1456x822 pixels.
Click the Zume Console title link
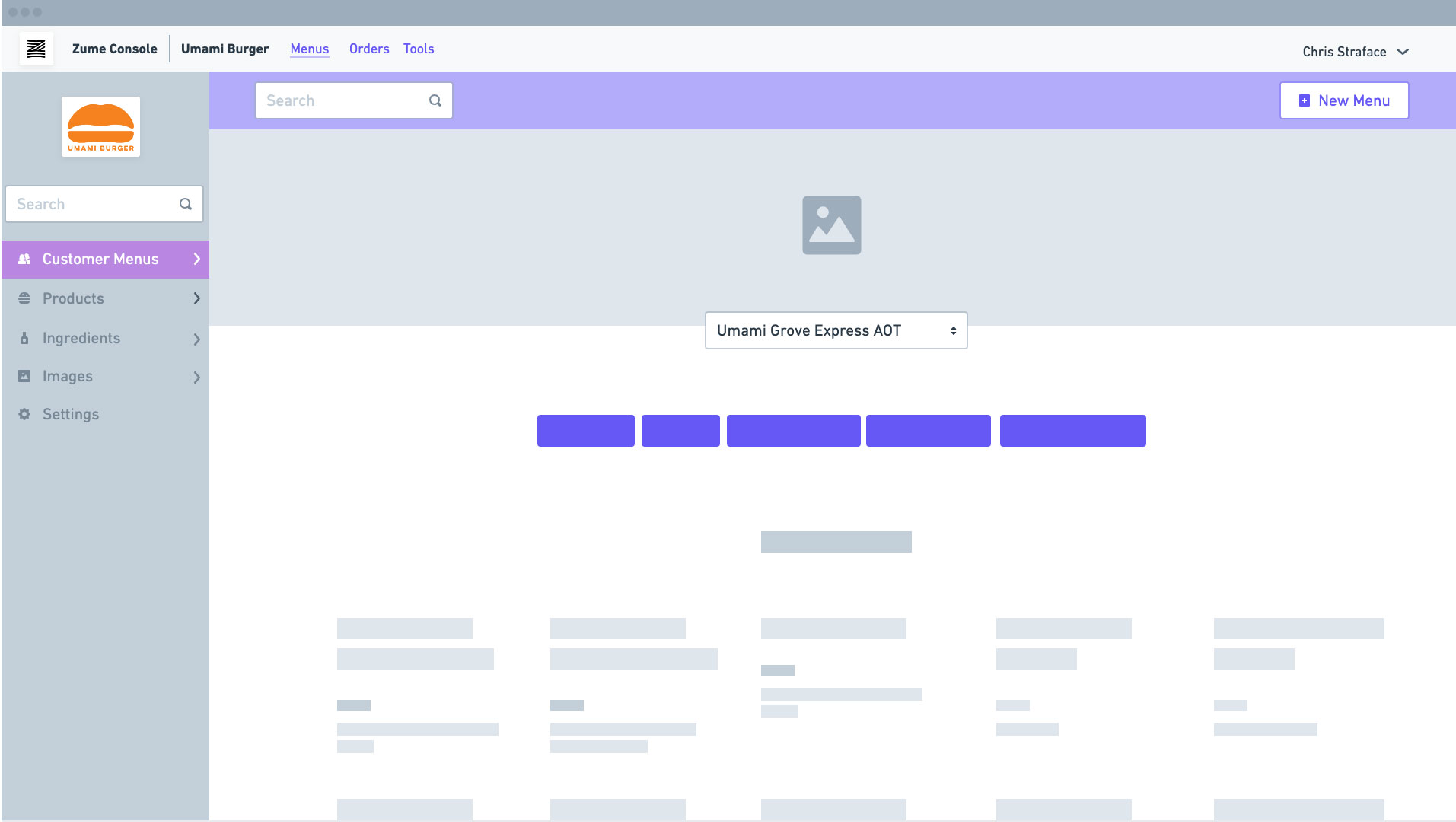[115, 49]
